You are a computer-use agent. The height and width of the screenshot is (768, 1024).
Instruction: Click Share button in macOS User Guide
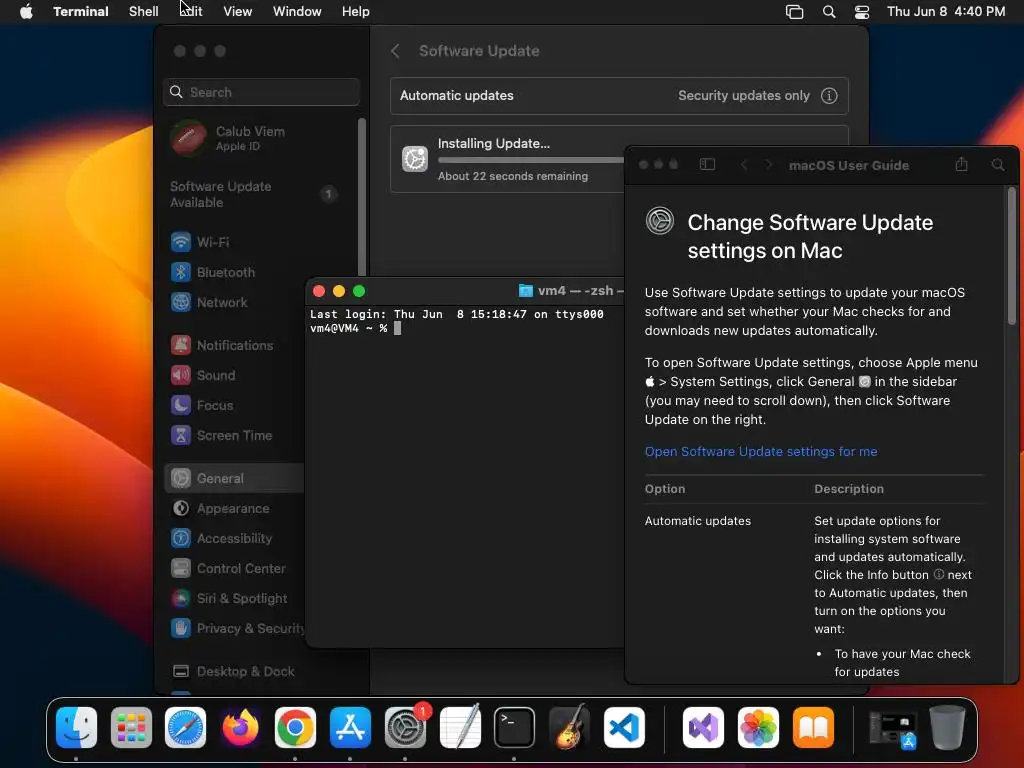pyautogui.click(x=961, y=164)
